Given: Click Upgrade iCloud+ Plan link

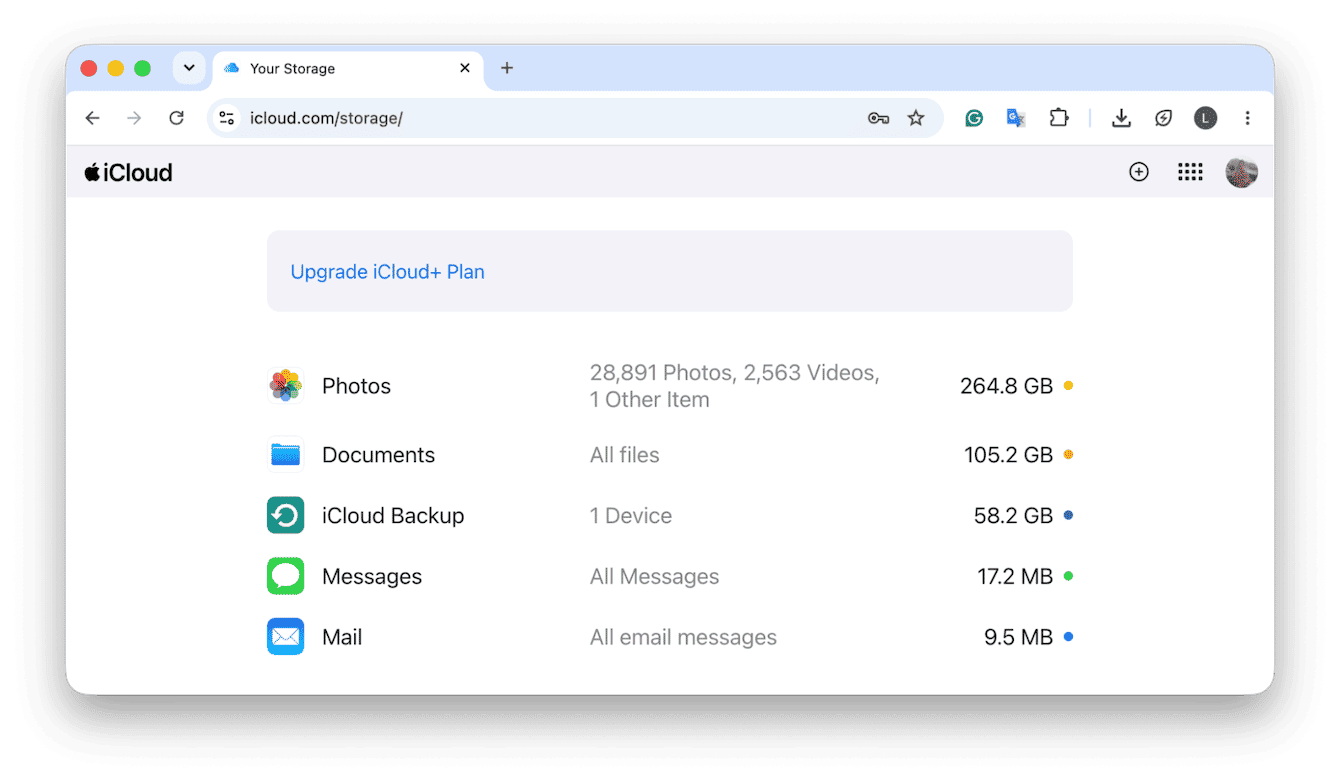Looking at the screenshot, I should click(x=388, y=272).
